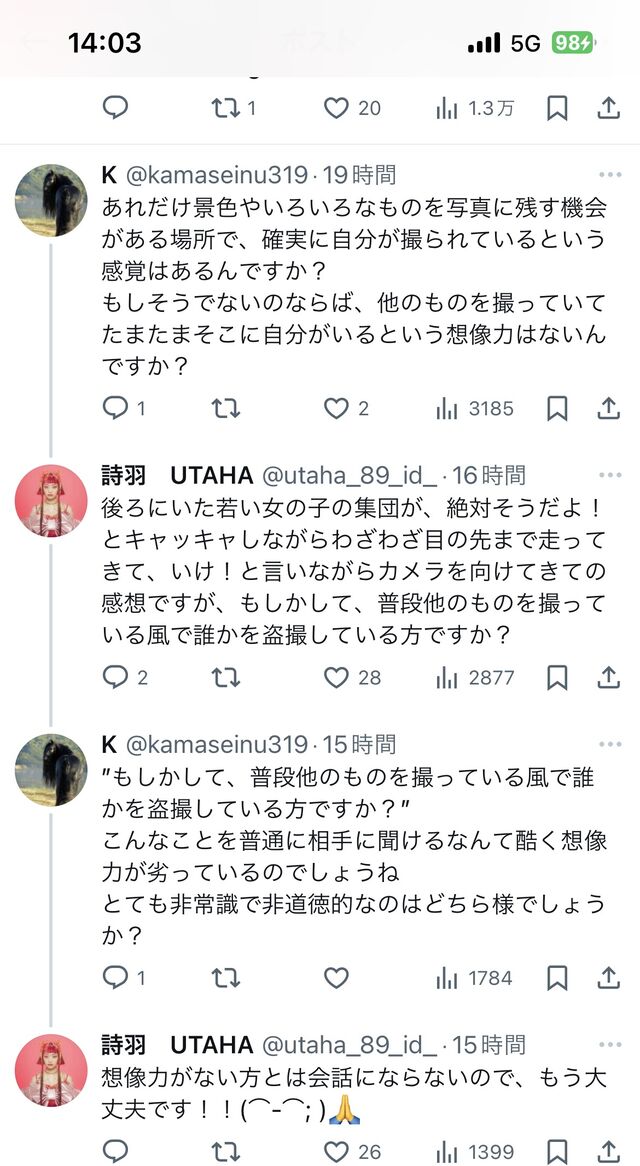Open more options for K's 15時間 reply
The height and width of the screenshot is (1166, 640).
point(608,745)
